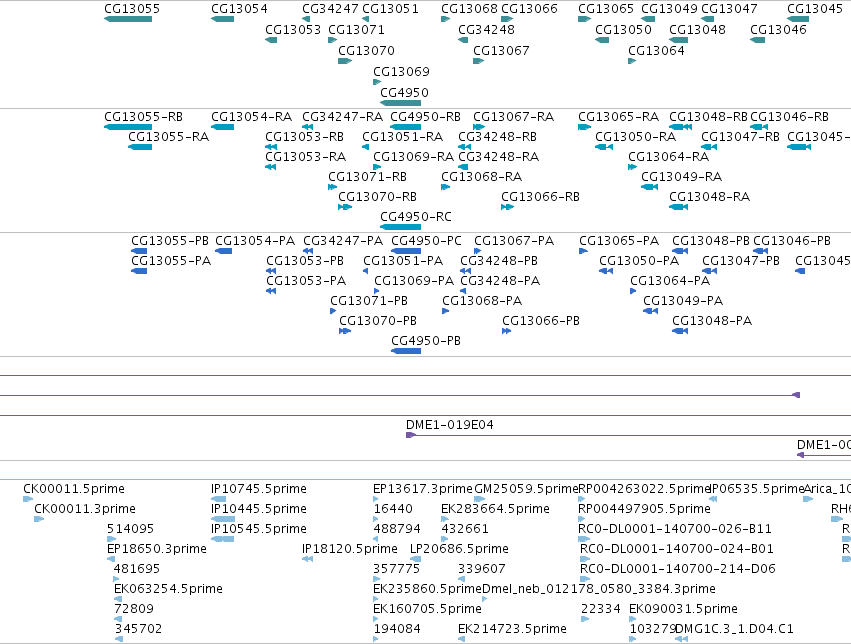The width and height of the screenshot is (851, 644).
Task: Select protein CG13048-PA
Action: coord(712,321)
